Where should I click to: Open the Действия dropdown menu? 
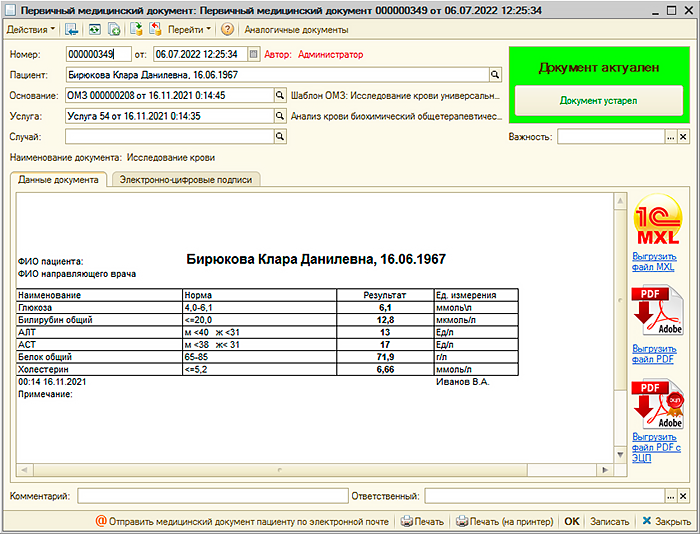click(31, 30)
